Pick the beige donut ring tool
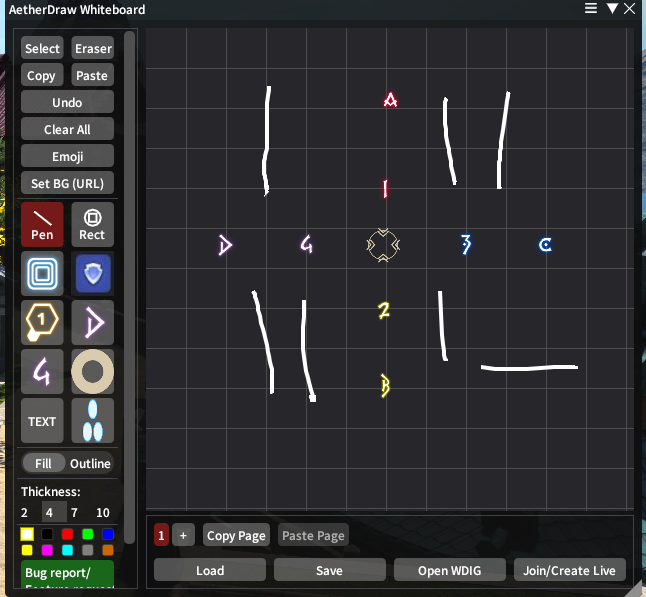 pyautogui.click(x=92, y=372)
